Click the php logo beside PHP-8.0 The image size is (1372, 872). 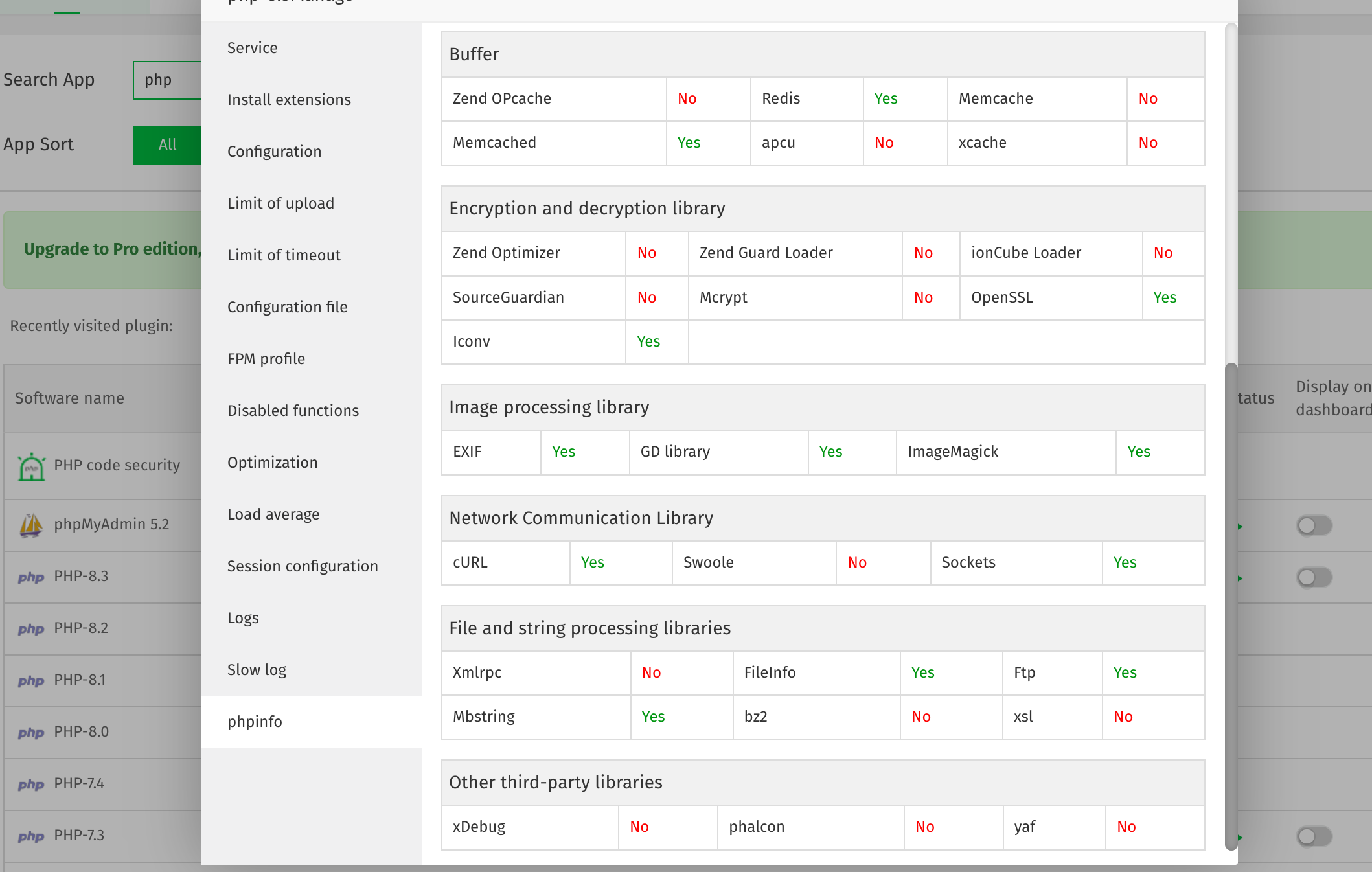pos(31,733)
